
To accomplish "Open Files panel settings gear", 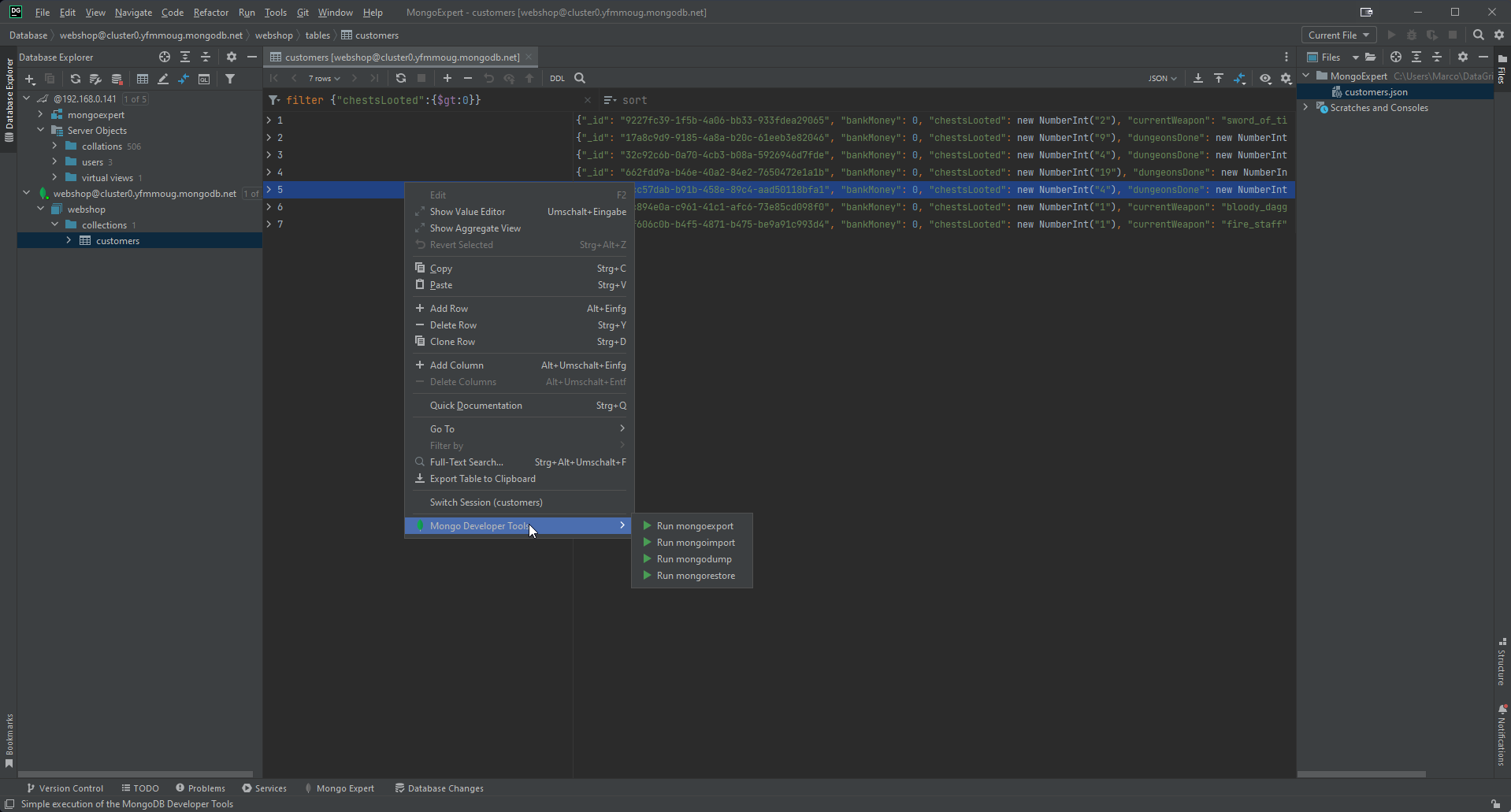I will point(1463,57).
